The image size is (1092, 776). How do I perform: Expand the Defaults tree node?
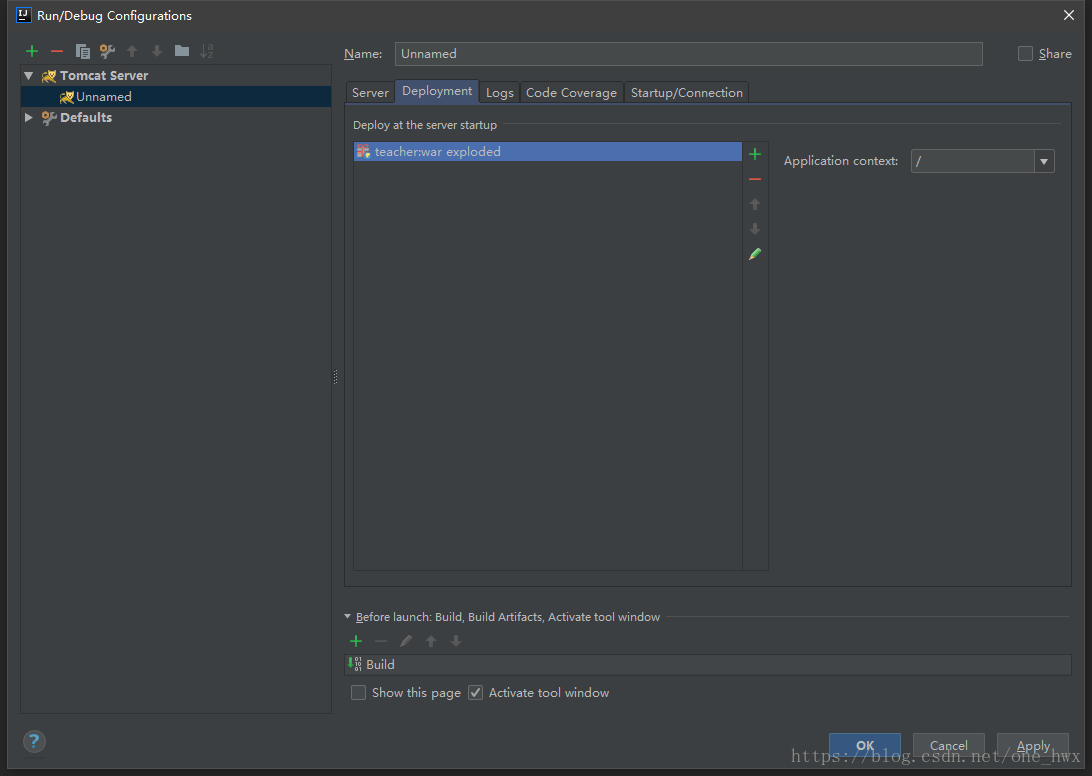[29, 117]
